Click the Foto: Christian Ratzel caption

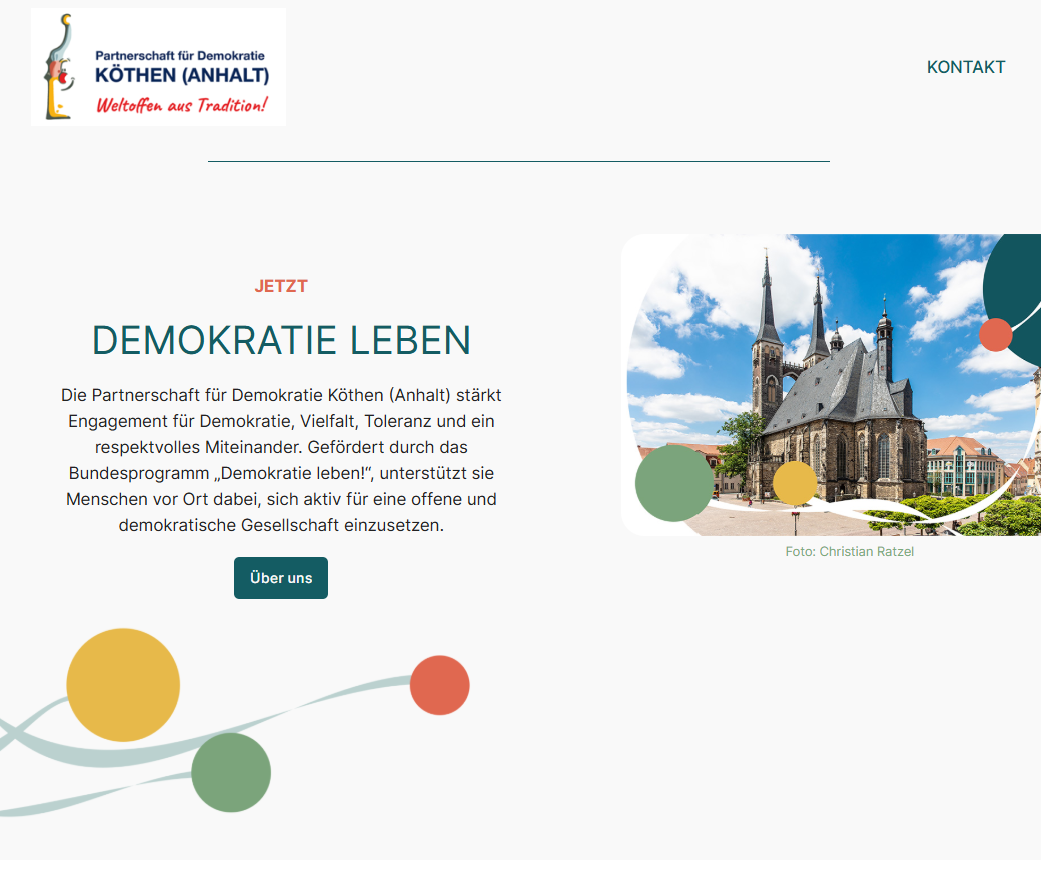[x=849, y=551]
